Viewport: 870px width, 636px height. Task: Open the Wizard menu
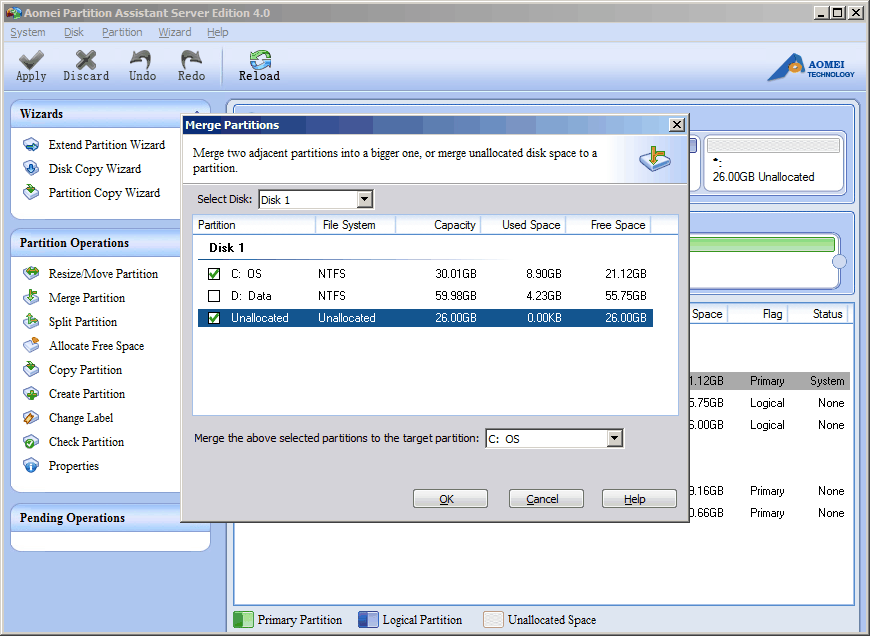[x=175, y=32]
